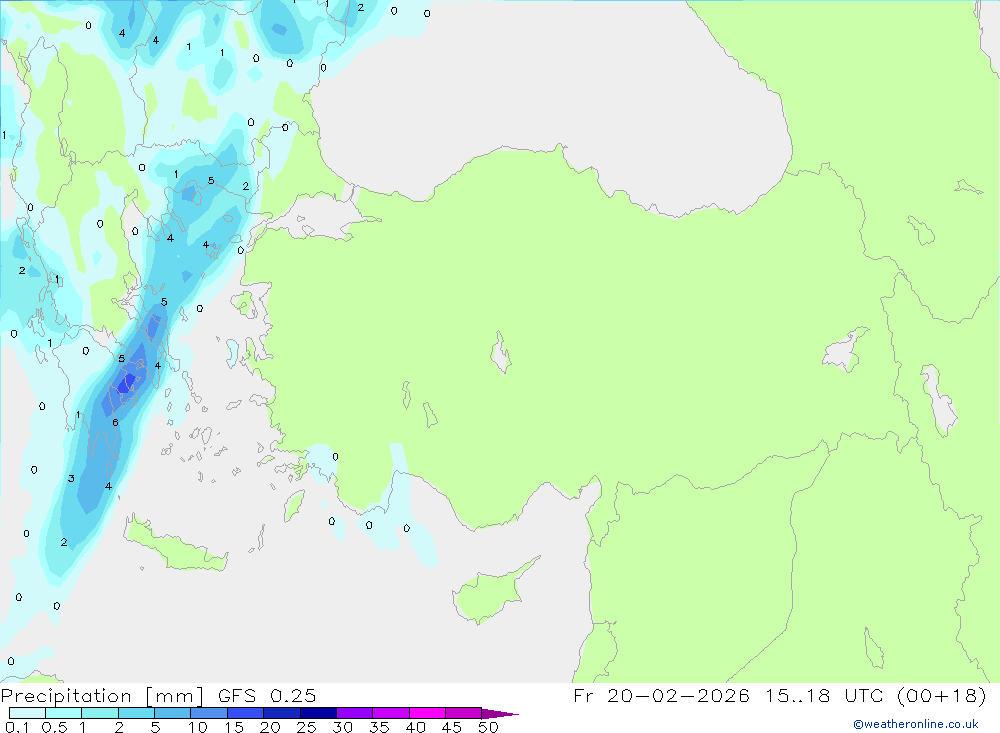Click the 25–30 mm dark blue swatch
Image resolution: width=1000 pixels, height=733 pixels.
coord(318,713)
